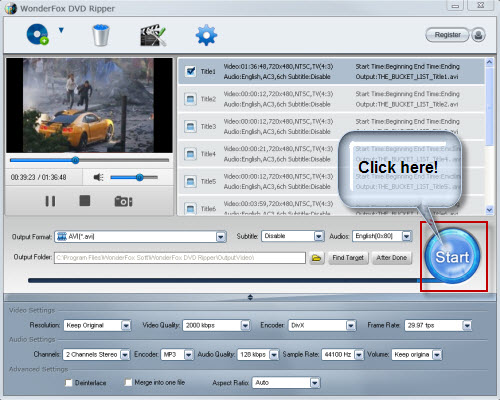The width and height of the screenshot is (500, 400).
Task: Click the yellow browse folder icon
Action: tap(316, 258)
